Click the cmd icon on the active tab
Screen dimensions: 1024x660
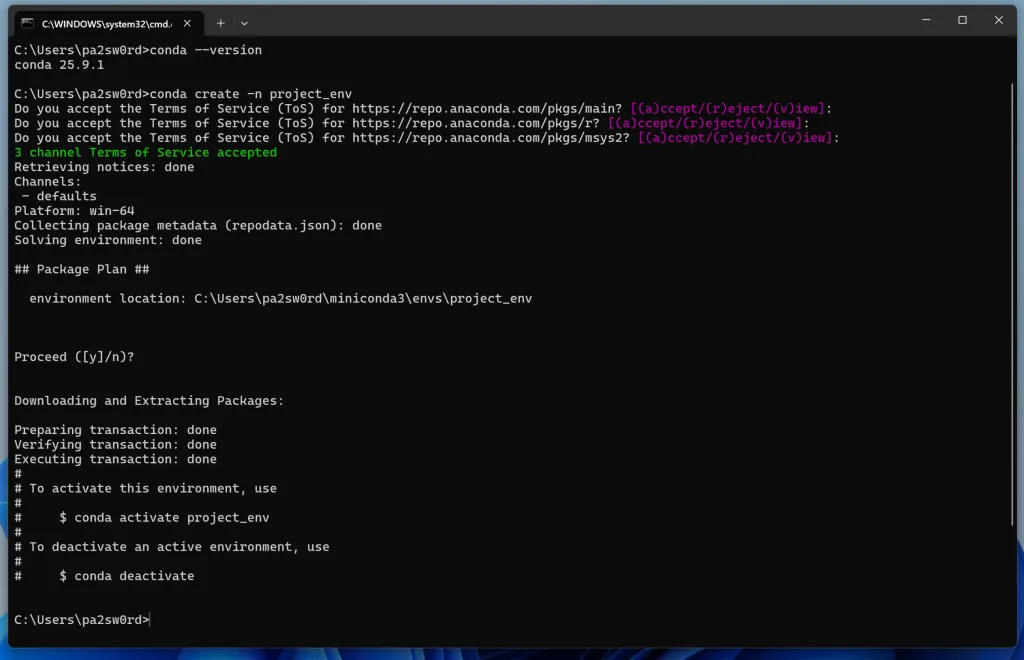[29, 20]
